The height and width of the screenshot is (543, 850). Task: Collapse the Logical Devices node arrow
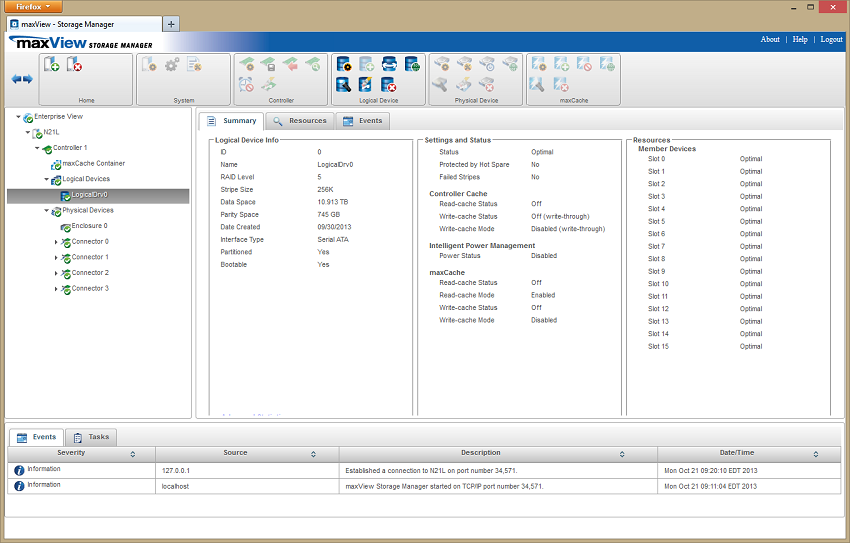coord(46,179)
